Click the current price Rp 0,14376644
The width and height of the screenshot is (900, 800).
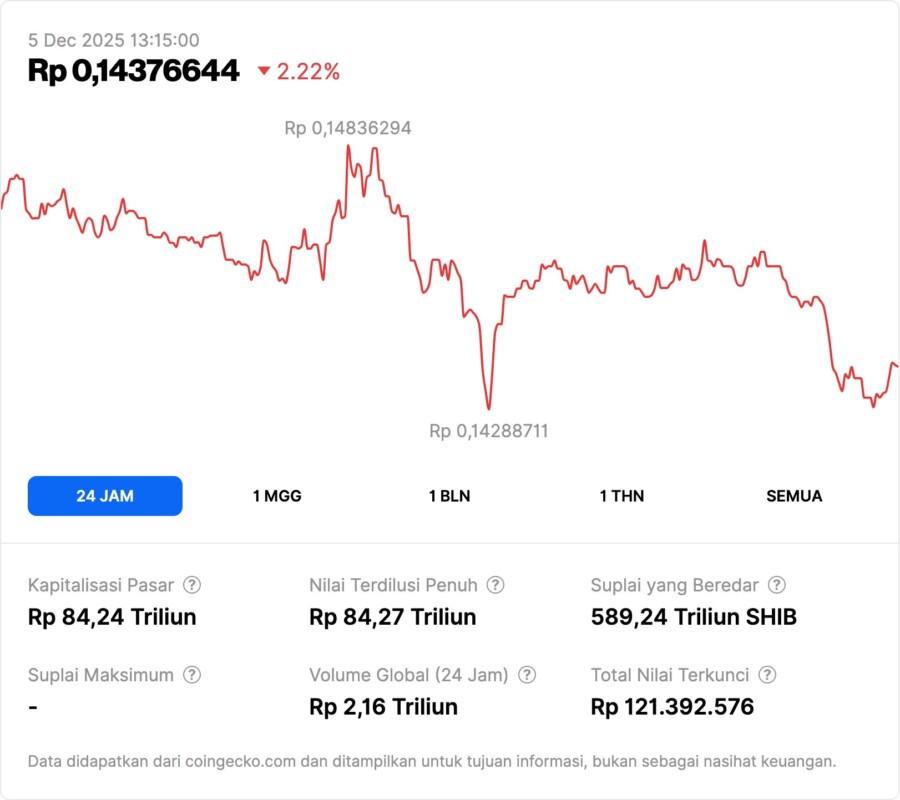pos(134,71)
